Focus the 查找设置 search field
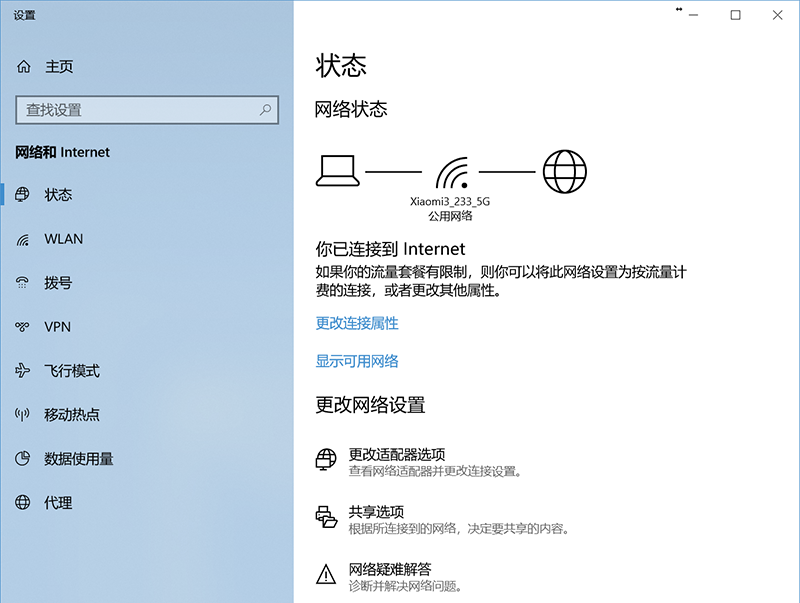The height and width of the screenshot is (603, 800). tap(147, 110)
